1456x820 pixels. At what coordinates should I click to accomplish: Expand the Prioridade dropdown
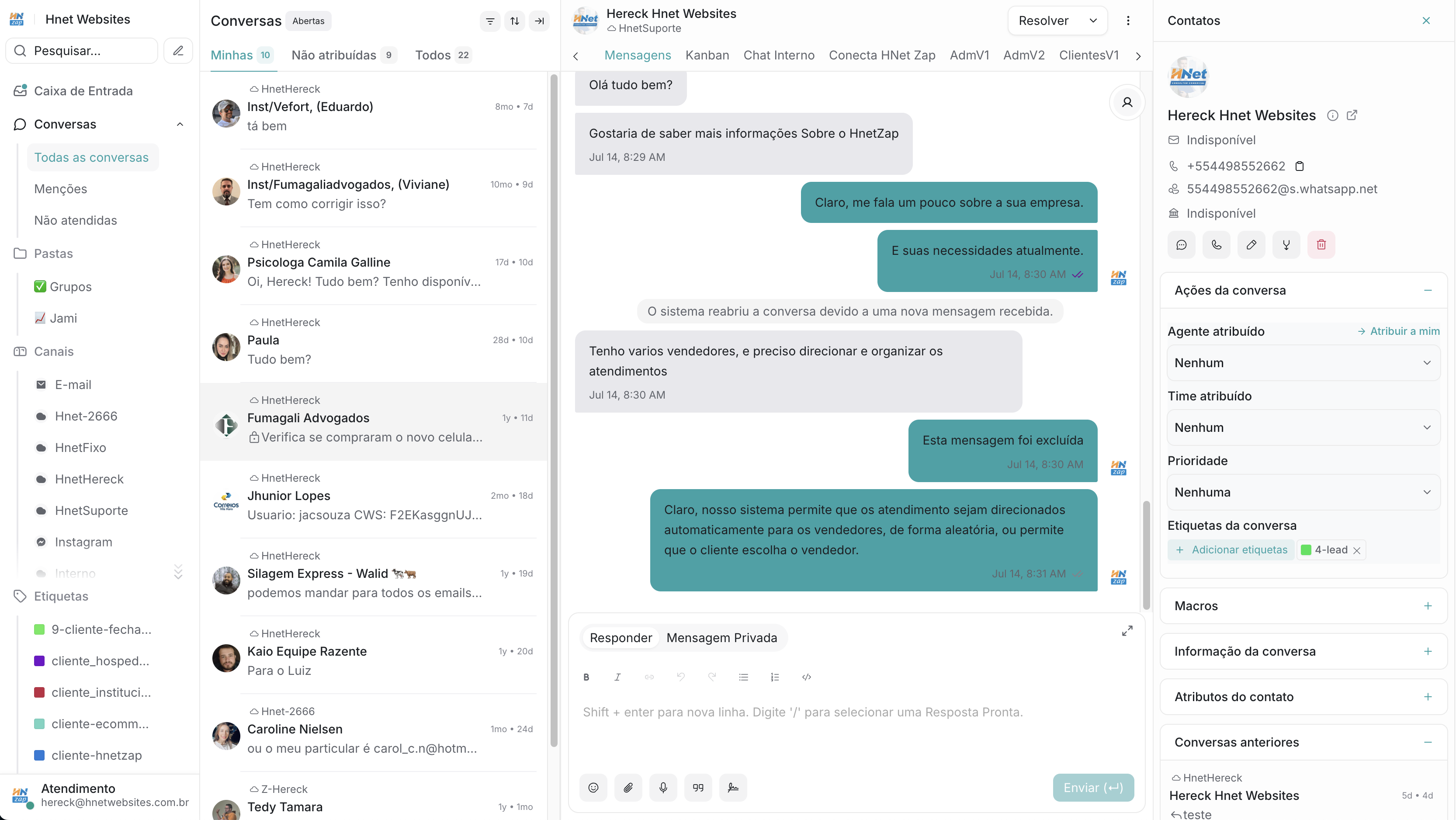tap(1303, 492)
